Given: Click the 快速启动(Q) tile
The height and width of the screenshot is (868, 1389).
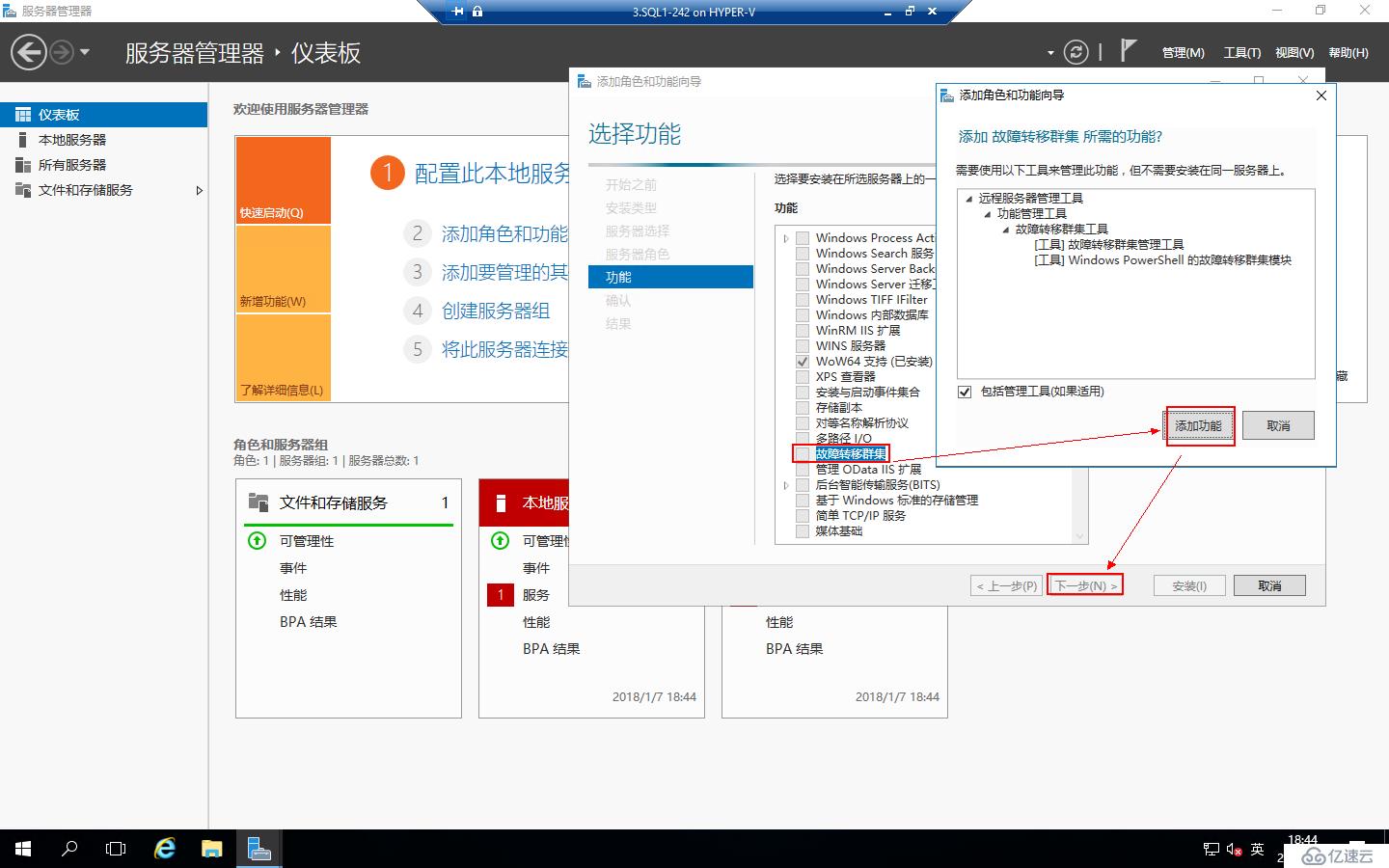Looking at the screenshot, I should [284, 180].
